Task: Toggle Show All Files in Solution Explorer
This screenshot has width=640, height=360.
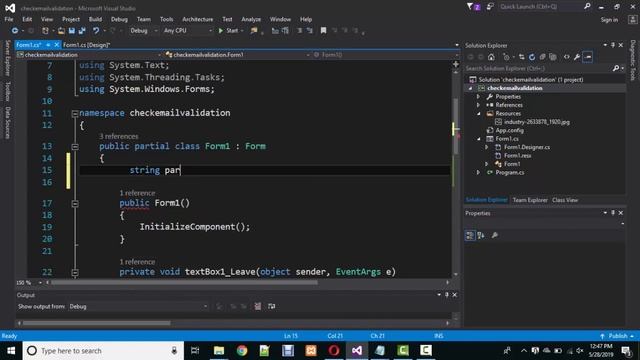Action: coord(553,57)
